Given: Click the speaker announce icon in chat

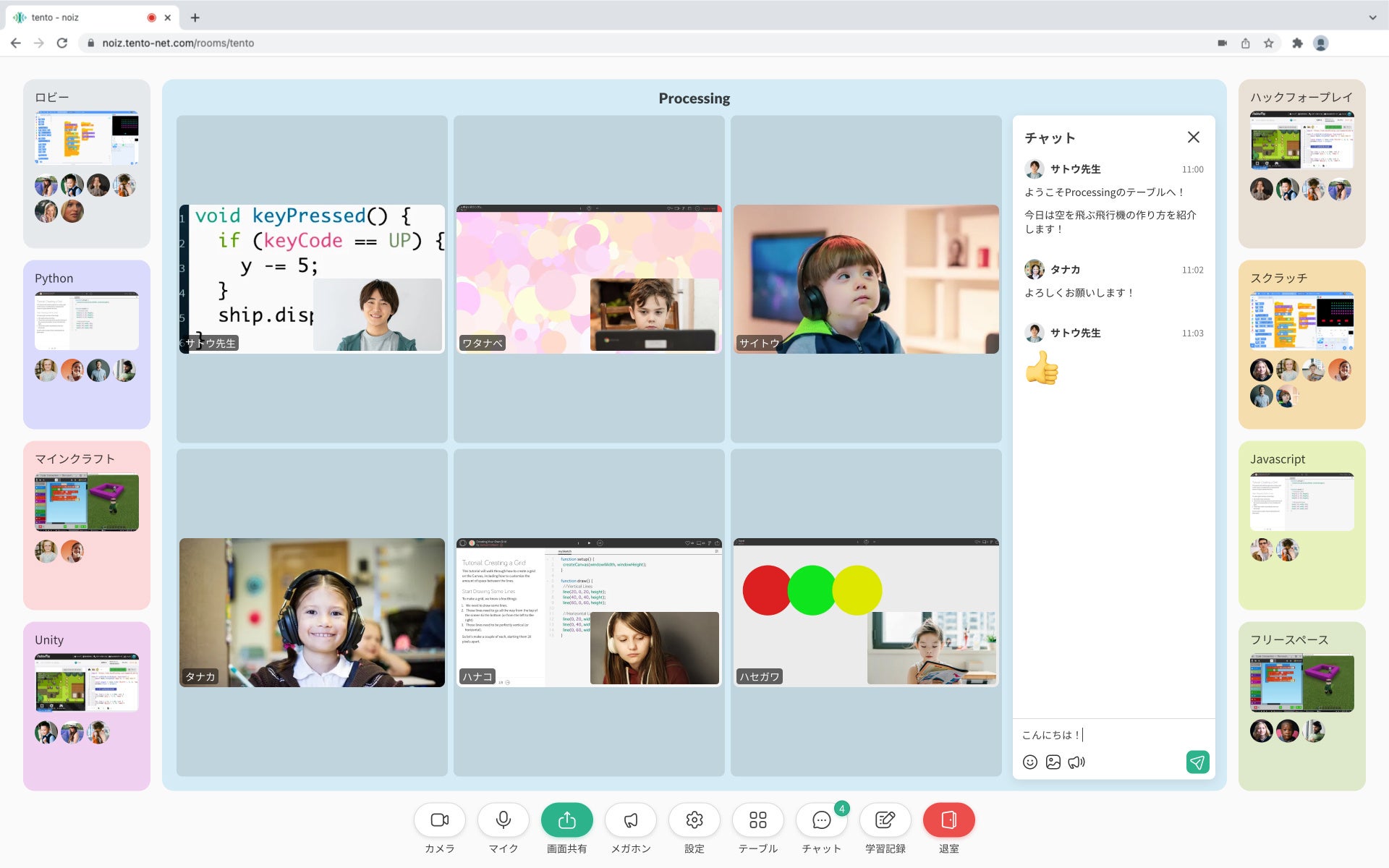Looking at the screenshot, I should 1076,762.
